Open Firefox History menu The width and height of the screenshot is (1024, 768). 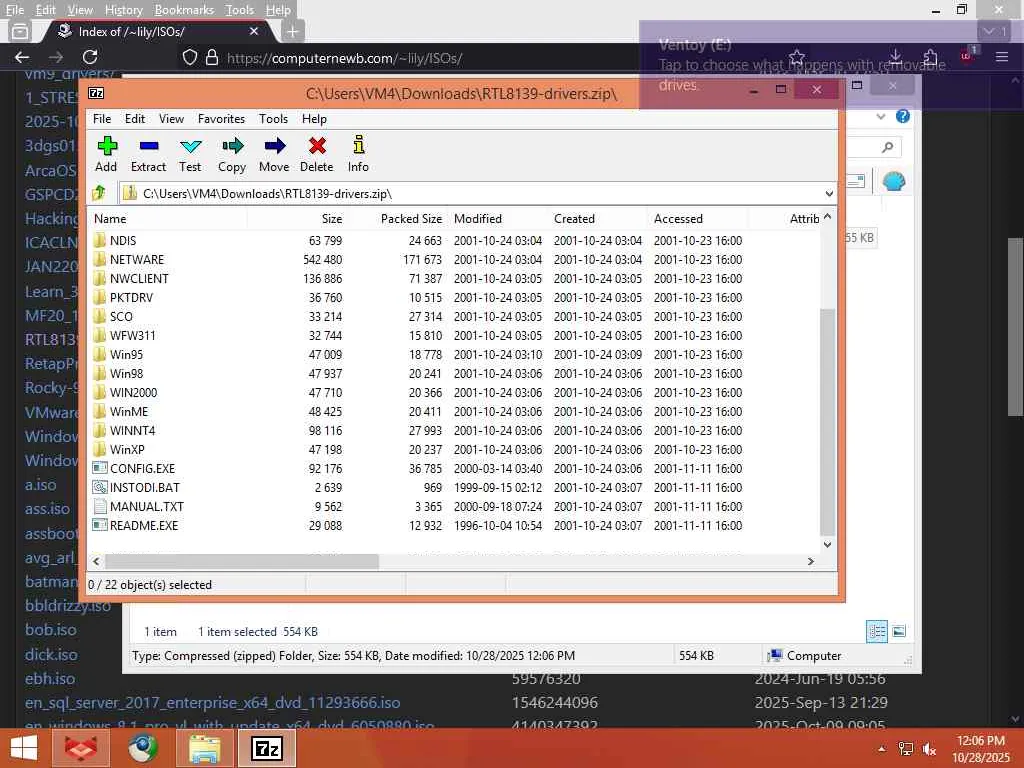pos(123,10)
